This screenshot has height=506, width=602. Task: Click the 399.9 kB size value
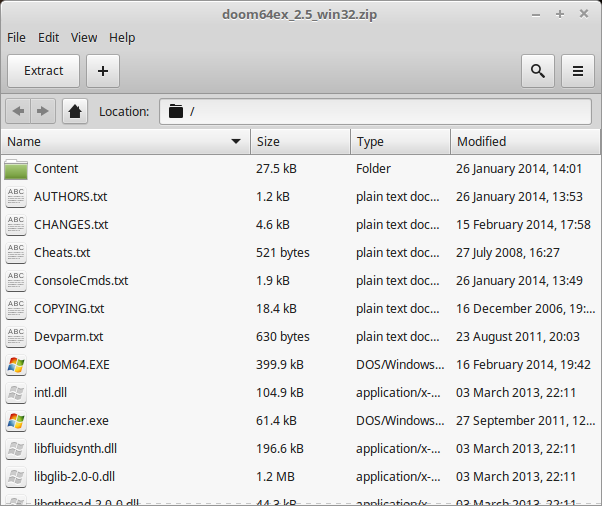point(280,365)
